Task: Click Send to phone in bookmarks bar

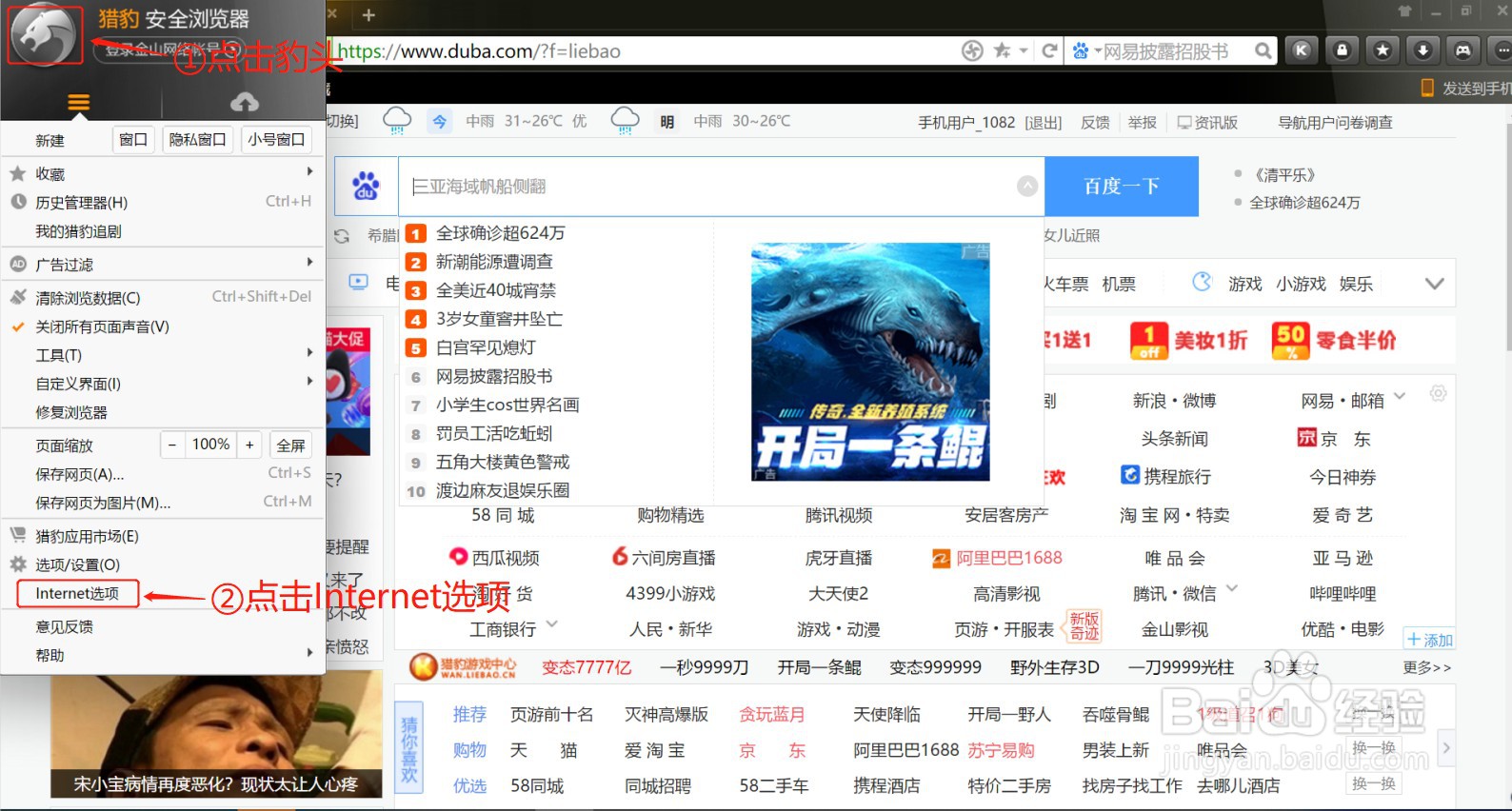Action: coord(1467,89)
